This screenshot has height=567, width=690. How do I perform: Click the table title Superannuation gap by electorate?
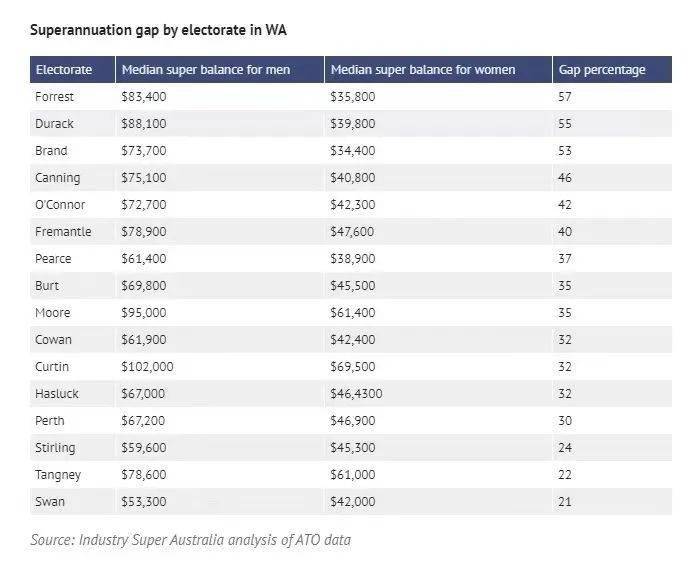click(158, 30)
